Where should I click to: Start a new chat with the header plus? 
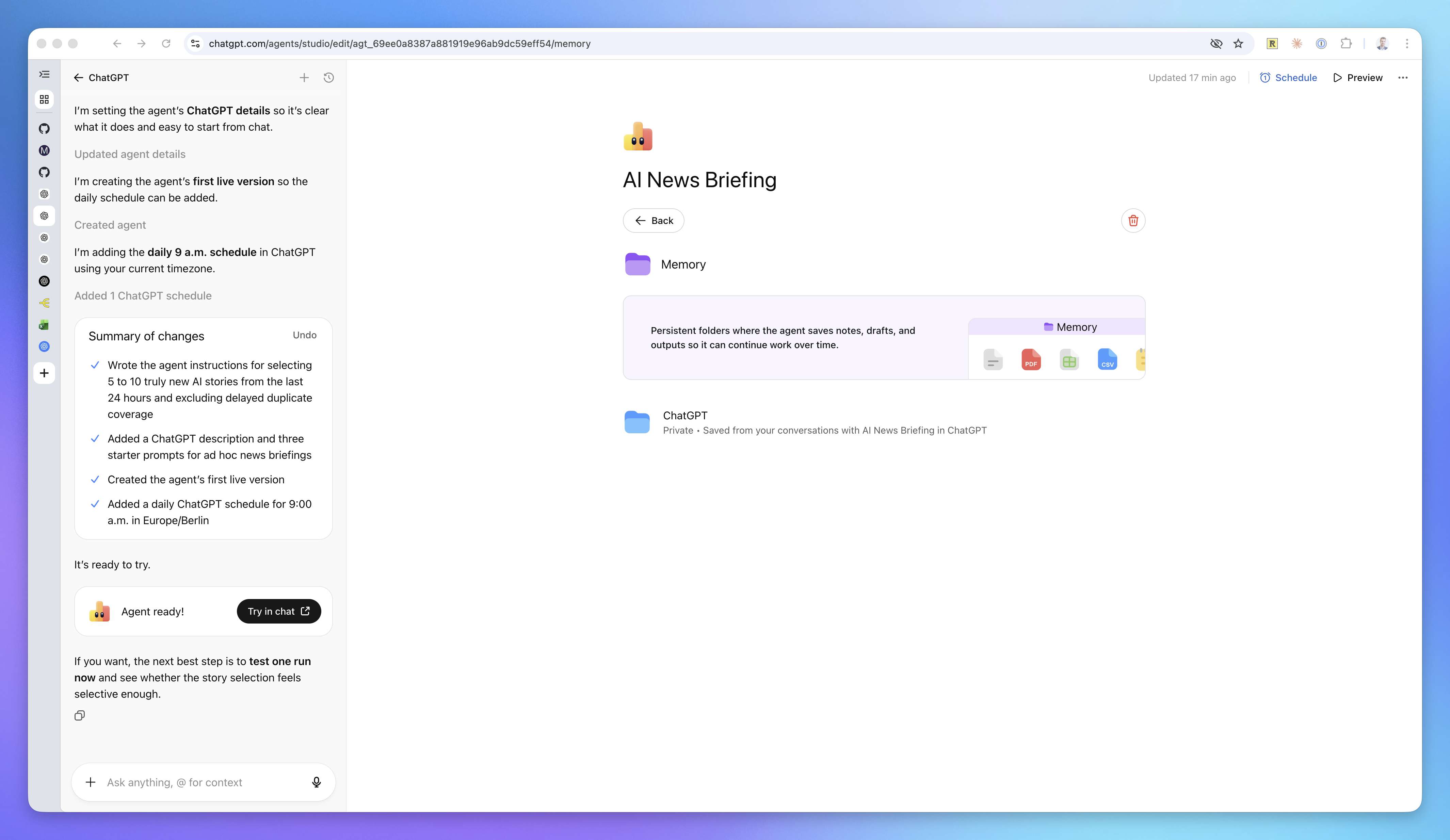tap(304, 78)
